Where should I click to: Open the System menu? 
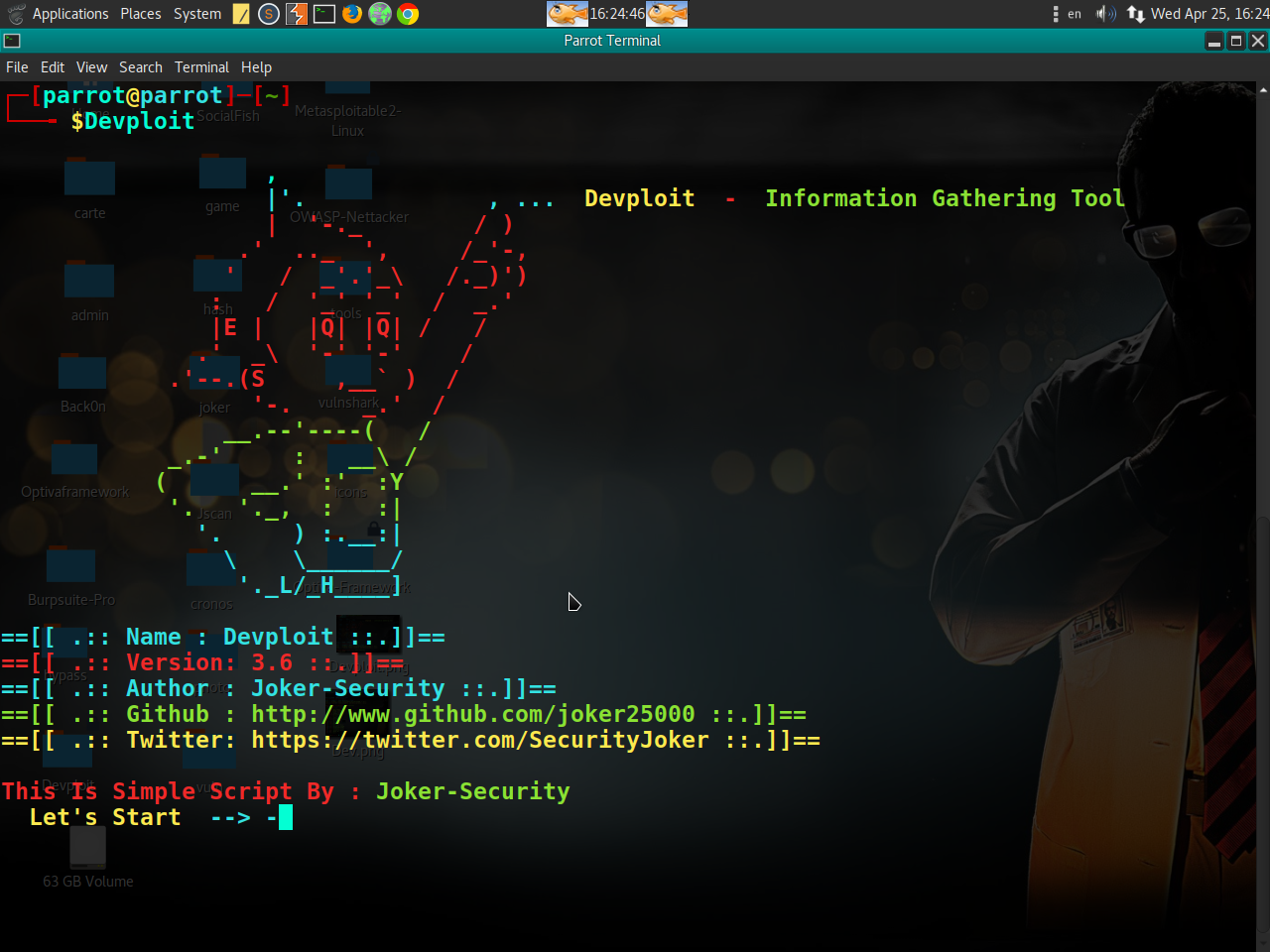(196, 14)
